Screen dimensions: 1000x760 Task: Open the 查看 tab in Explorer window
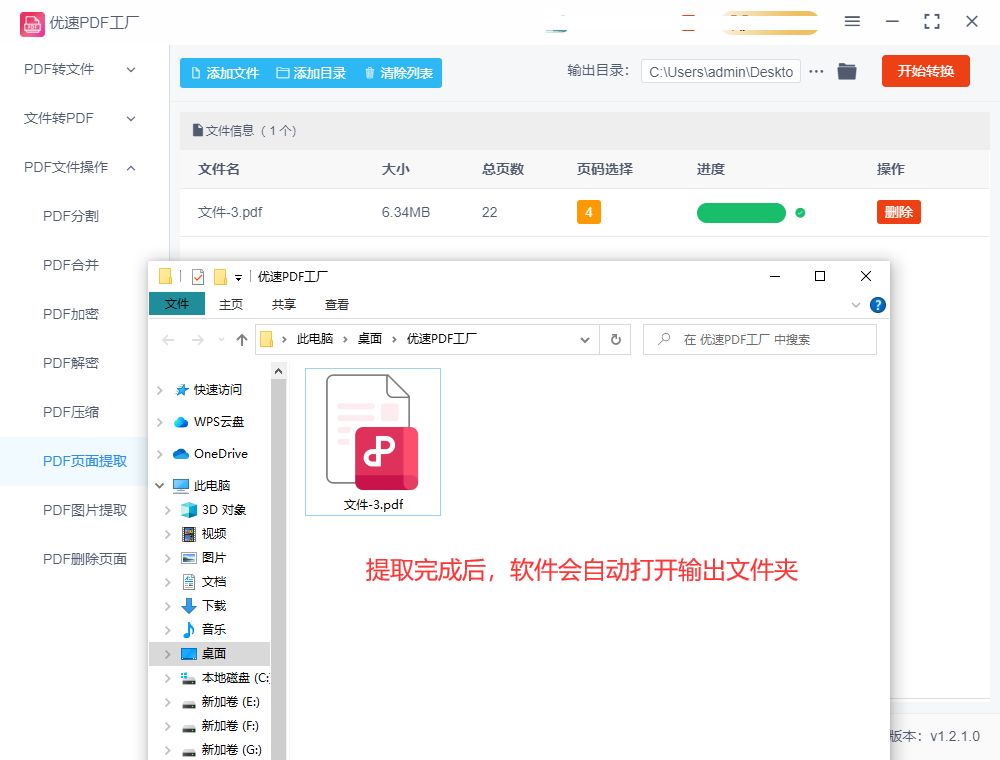tap(337, 305)
